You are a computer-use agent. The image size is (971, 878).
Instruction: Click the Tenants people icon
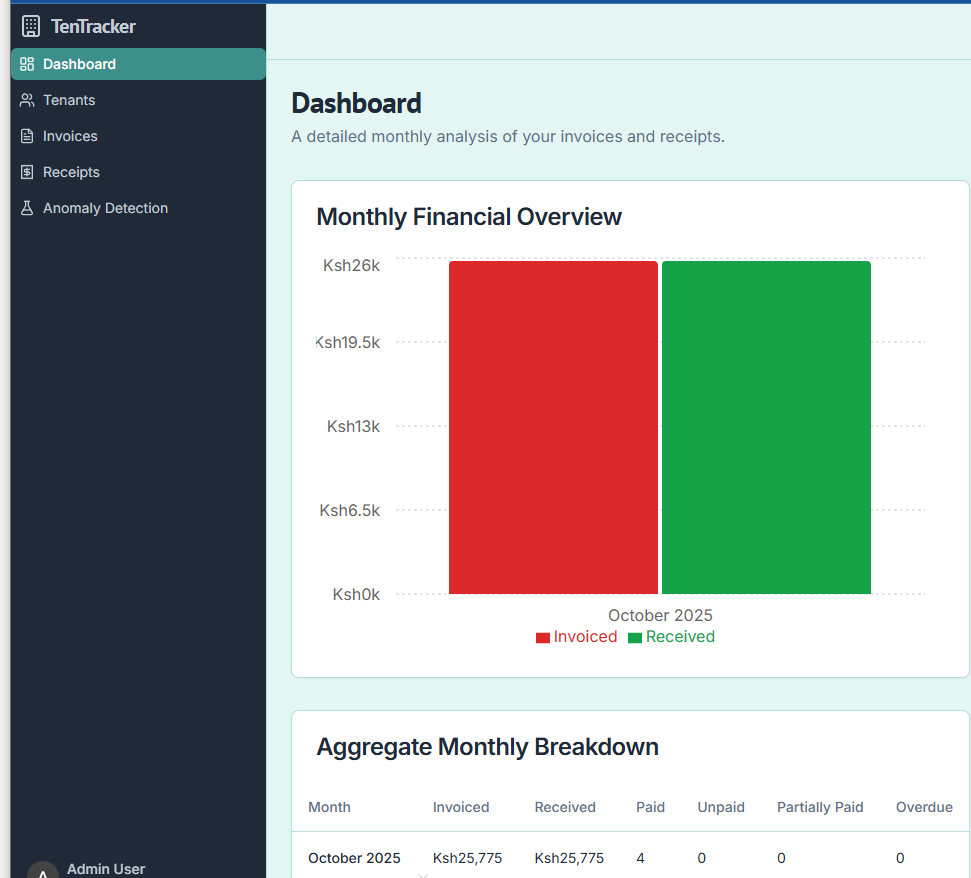pos(27,100)
